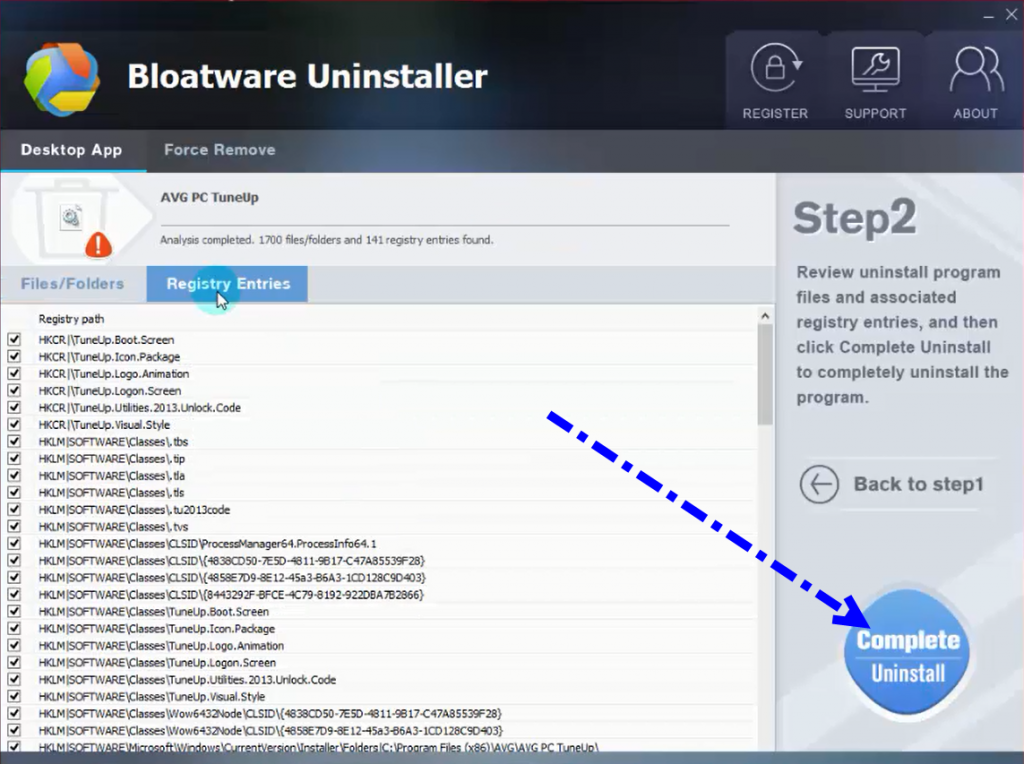Uncheck ProcessManager64.ProcessInfo64.1 entry
The width and height of the screenshot is (1024, 764).
click(x=14, y=543)
